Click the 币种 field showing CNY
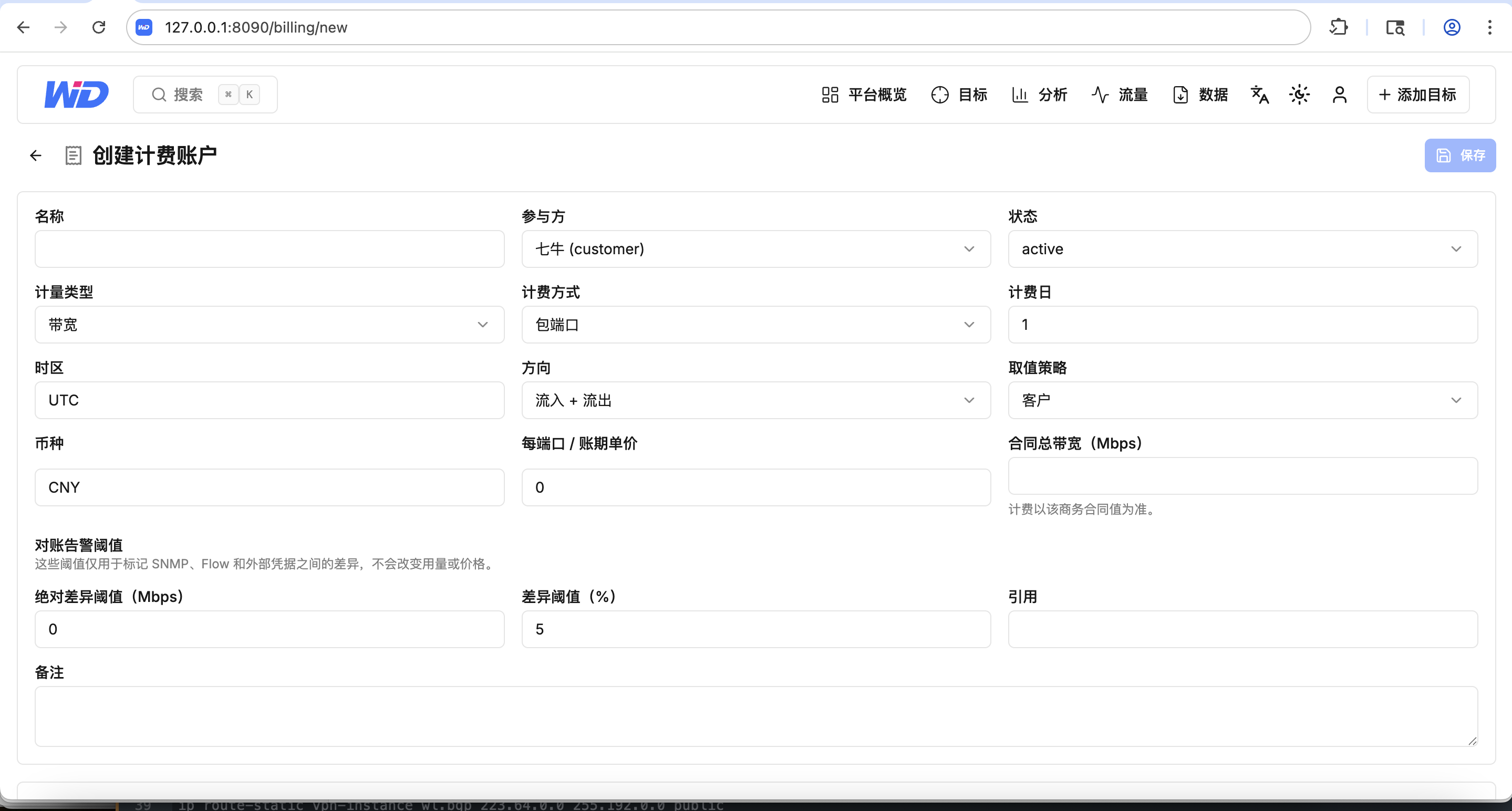 tap(270, 487)
